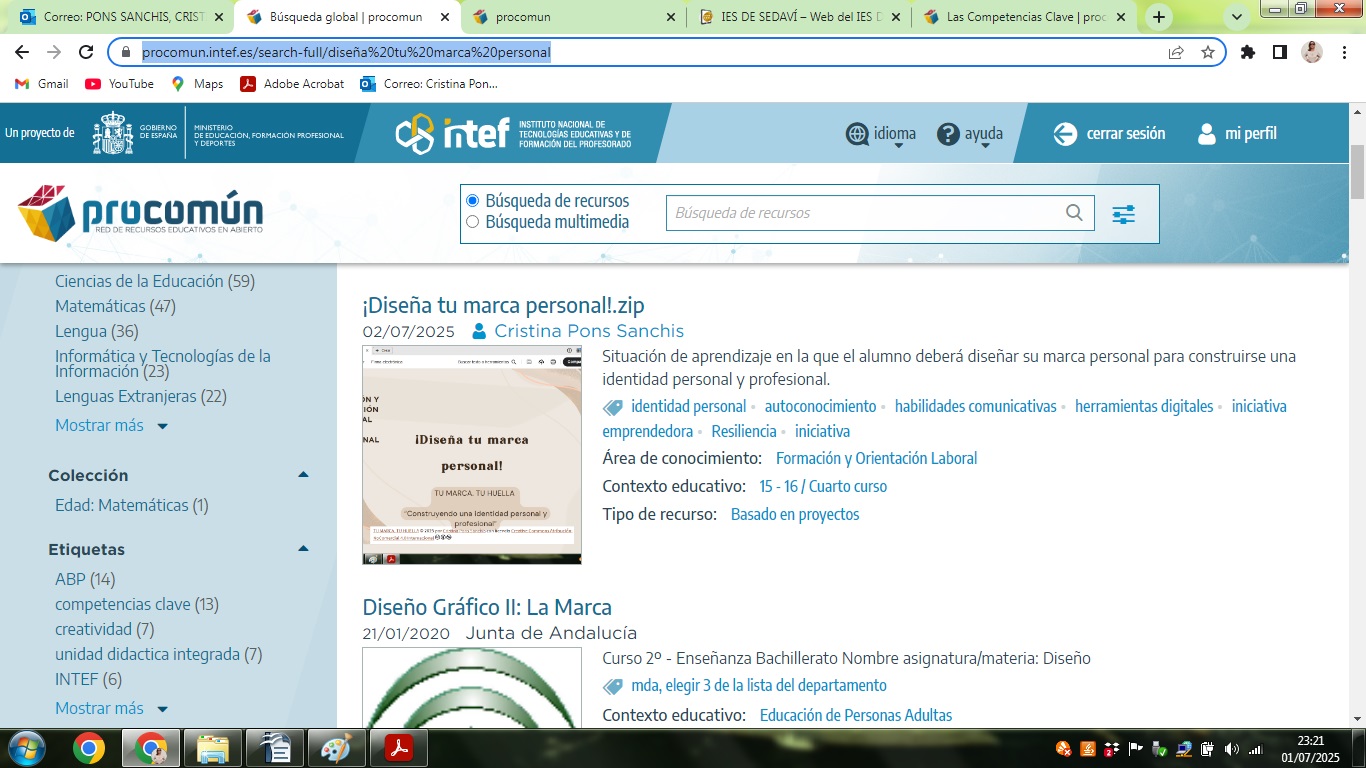Select Búsqueda multimedia radio button
Image resolution: width=1366 pixels, height=768 pixels.
473,222
